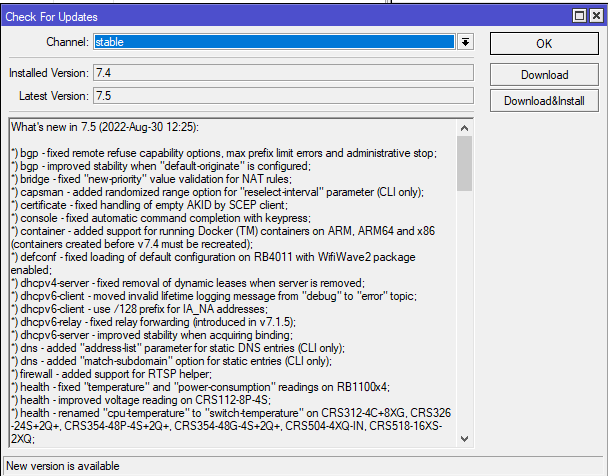The image size is (608, 476).
Task: Click the Download&Install button
Action: (544, 101)
